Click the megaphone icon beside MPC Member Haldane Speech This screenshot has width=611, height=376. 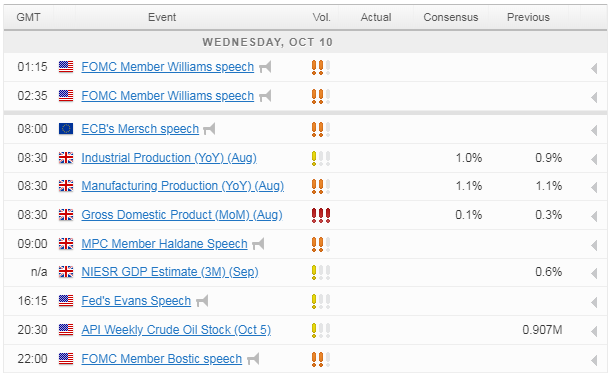[258, 244]
